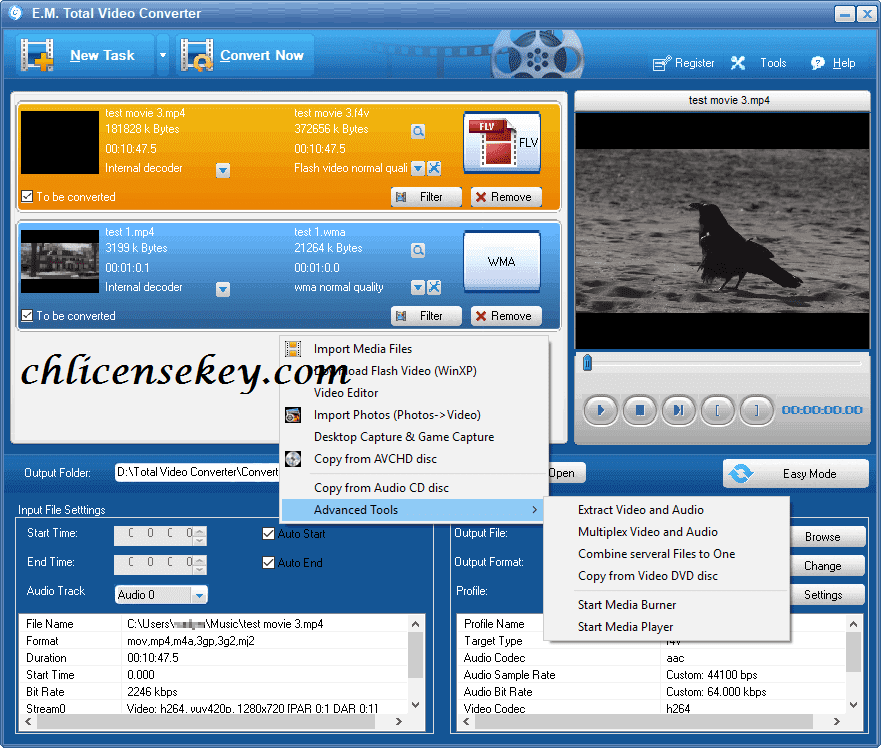This screenshot has width=881, height=748.
Task: Click the Tools wrench icon
Action: pyautogui.click(x=738, y=63)
